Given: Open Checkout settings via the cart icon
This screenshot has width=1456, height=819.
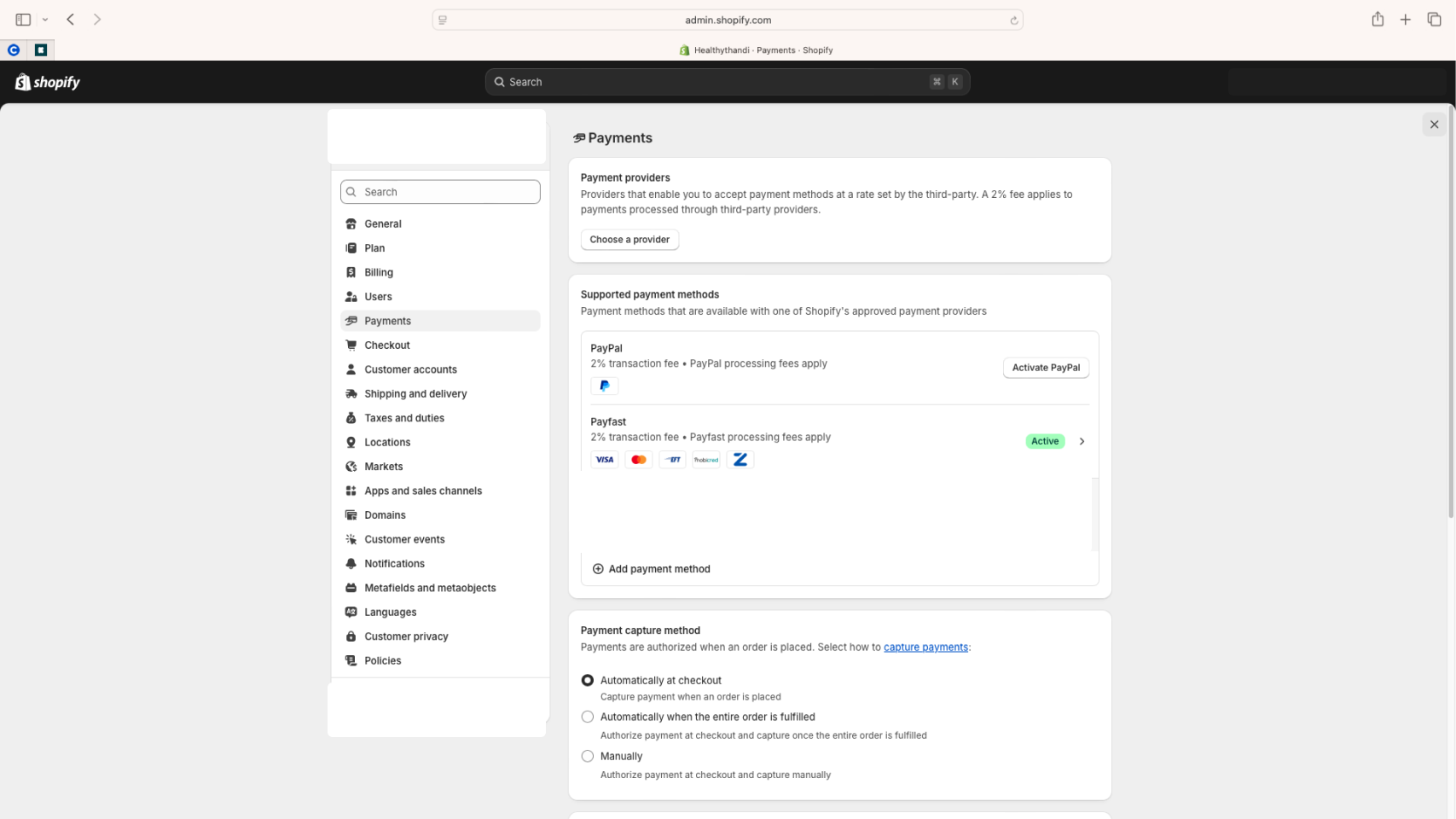Looking at the screenshot, I should (351, 345).
